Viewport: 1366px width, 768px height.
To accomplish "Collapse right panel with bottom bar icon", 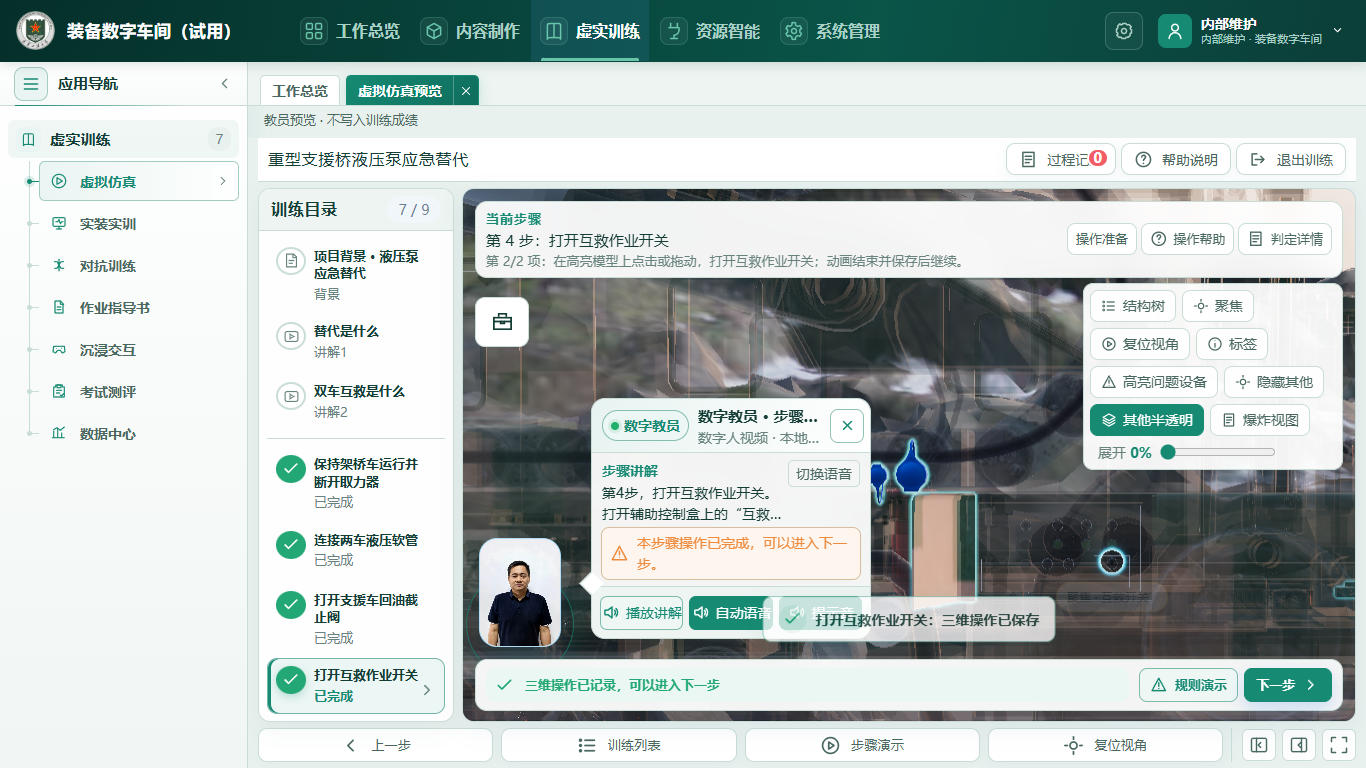I will [1298, 745].
